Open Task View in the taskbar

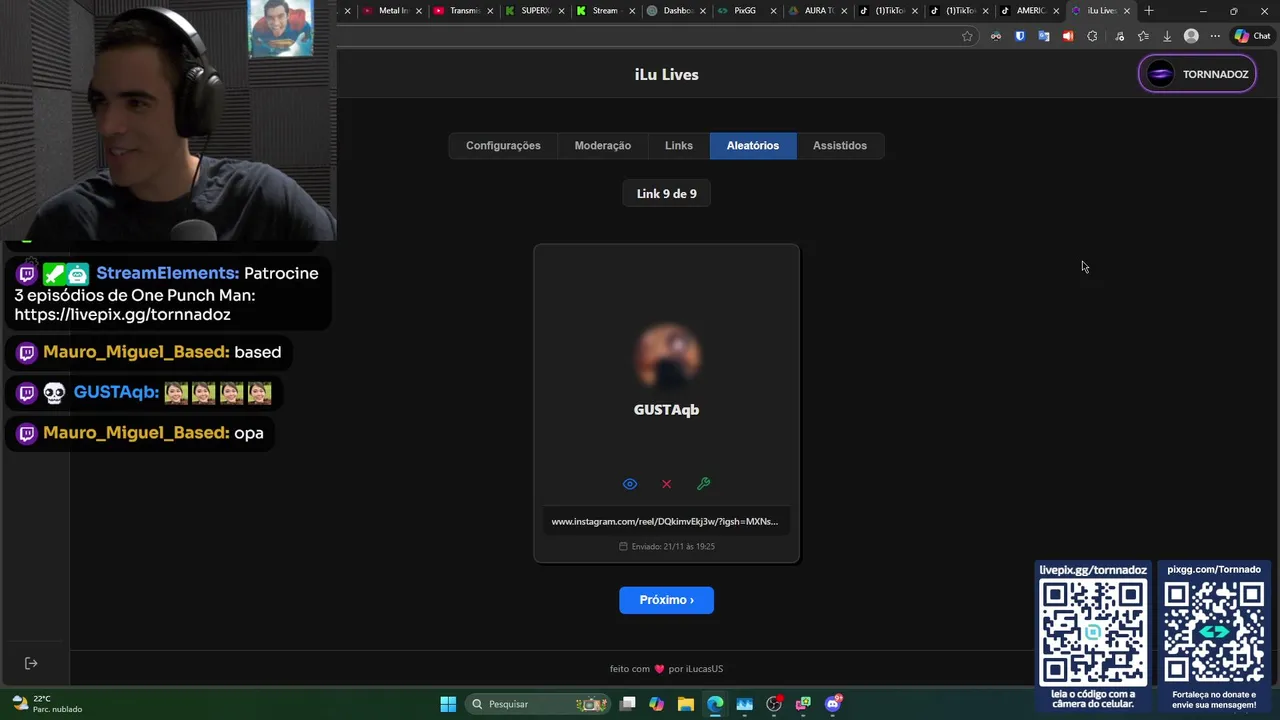[628, 704]
